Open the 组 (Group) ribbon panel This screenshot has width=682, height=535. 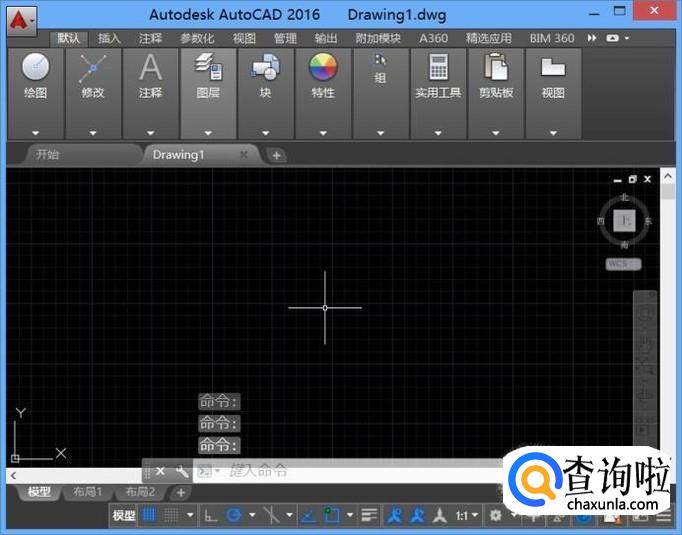381,93
